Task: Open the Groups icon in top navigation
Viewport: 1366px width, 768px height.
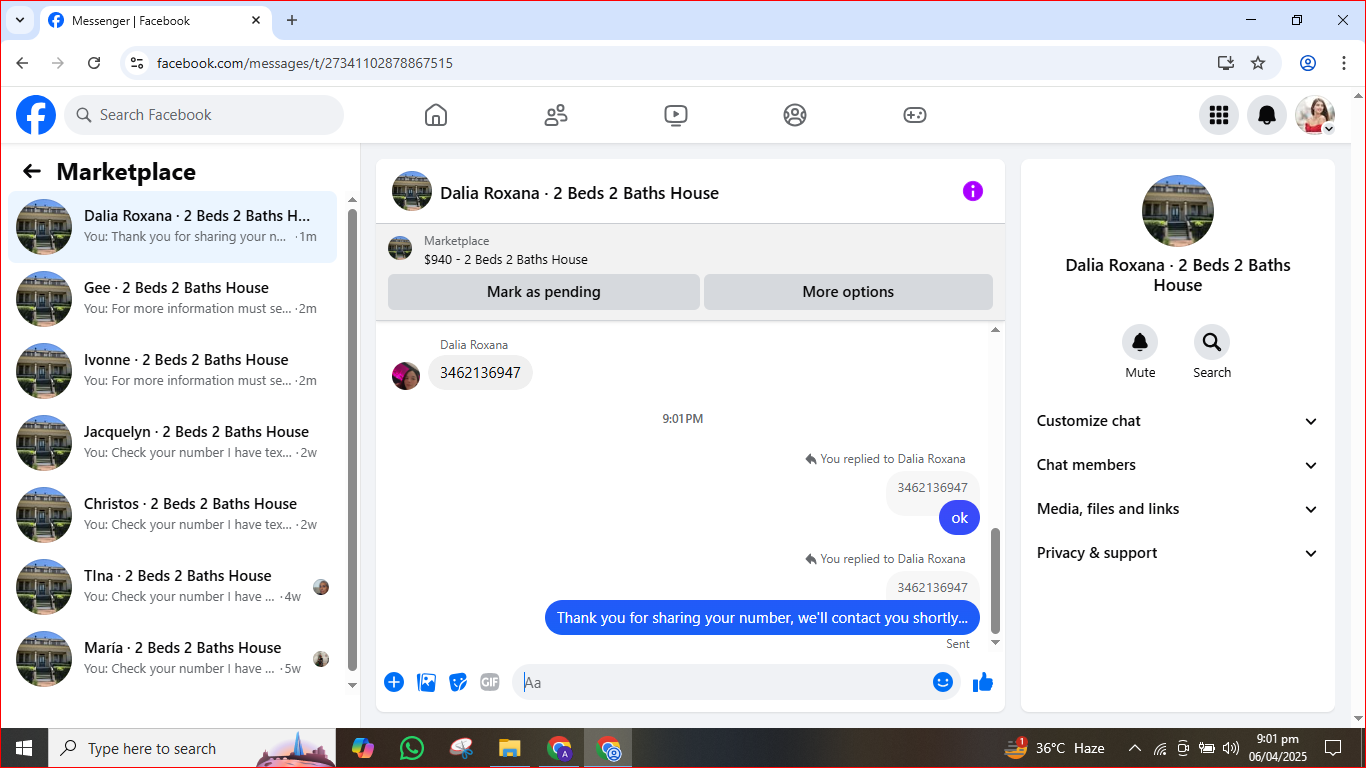Action: tap(795, 115)
